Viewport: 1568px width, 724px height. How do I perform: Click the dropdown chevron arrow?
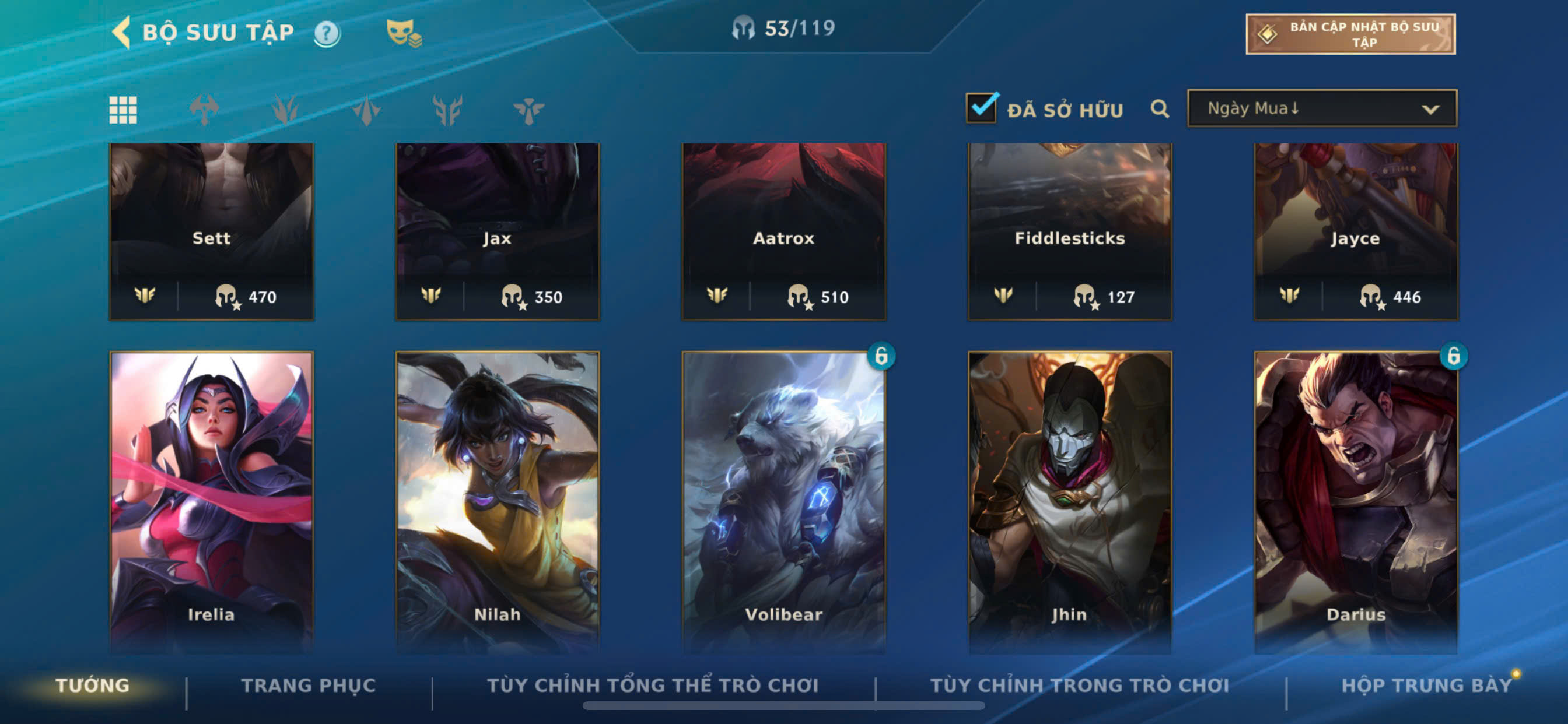point(1430,110)
